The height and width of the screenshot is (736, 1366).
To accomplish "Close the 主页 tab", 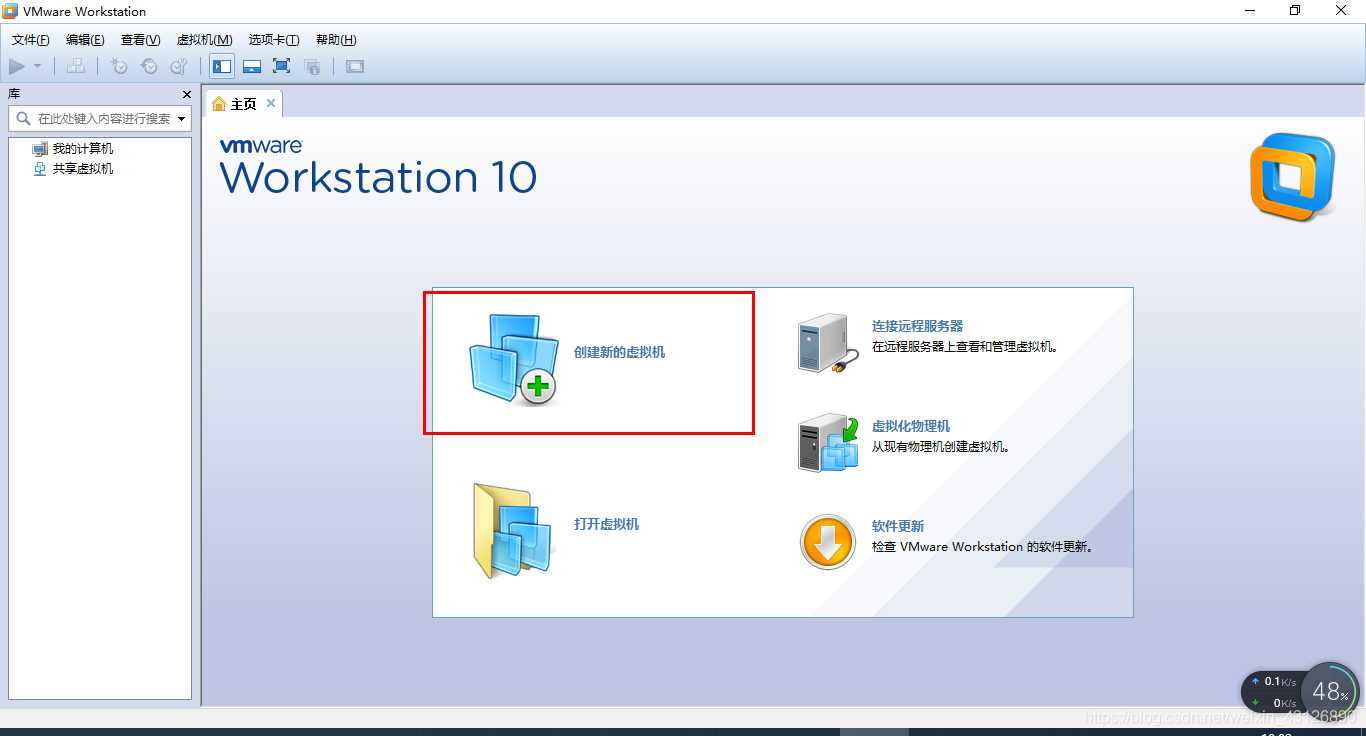I will point(271,103).
